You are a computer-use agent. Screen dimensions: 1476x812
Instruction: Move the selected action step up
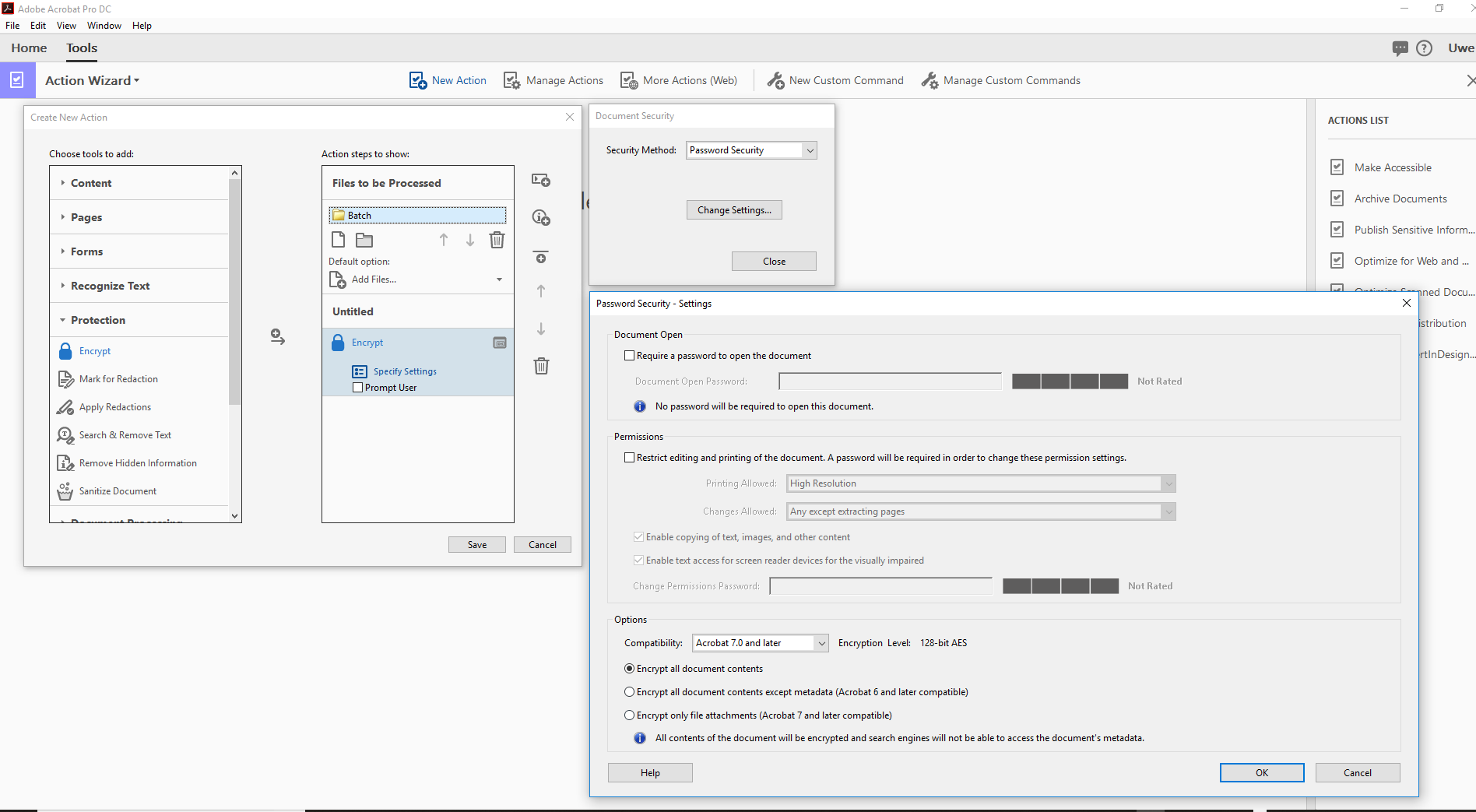coord(541,291)
